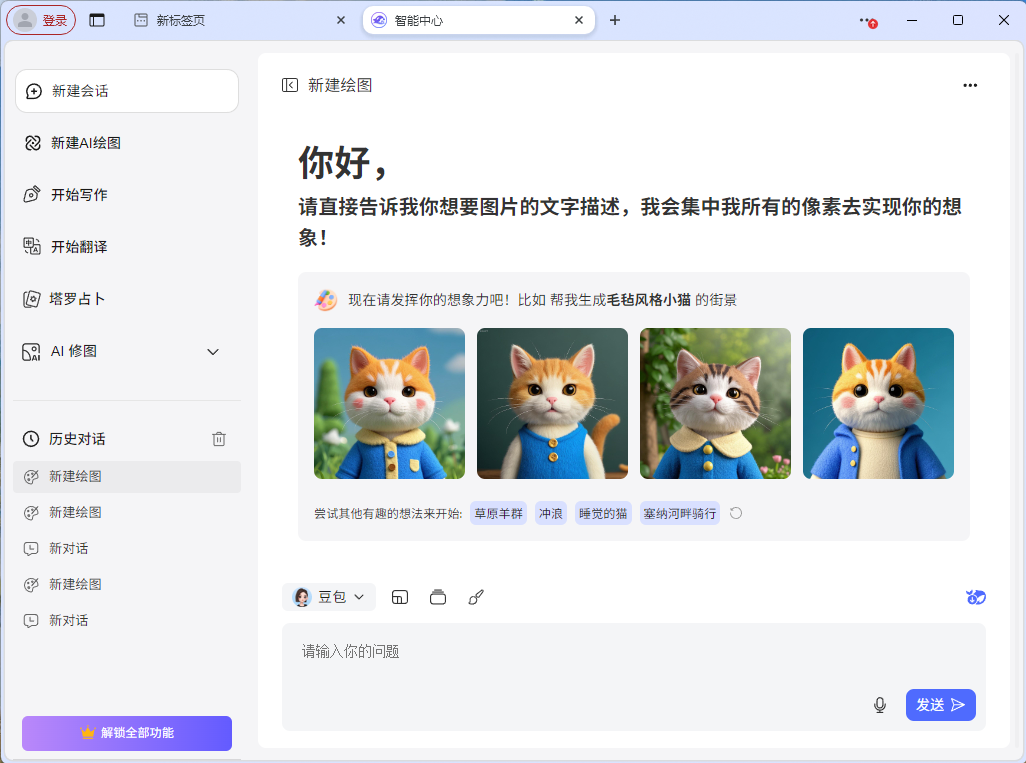
Task: Select the paintbrush style icon
Action: tap(476, 597)
